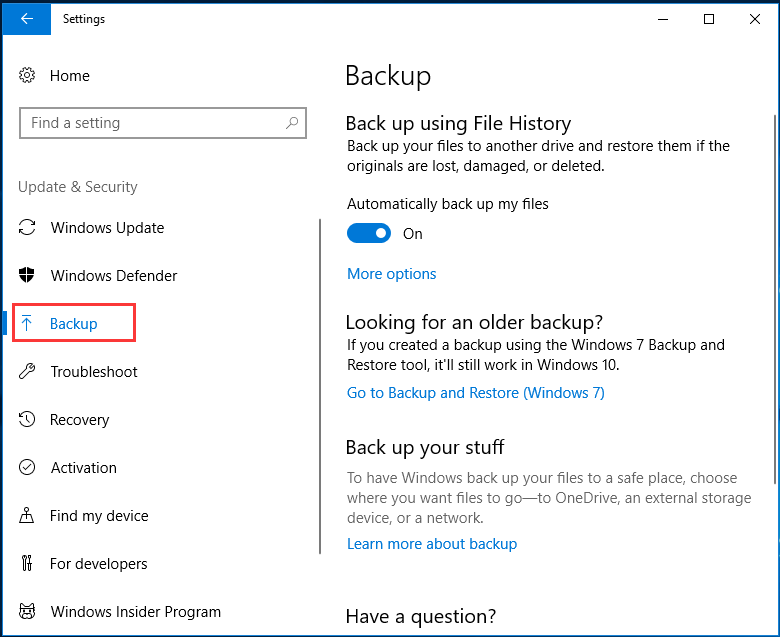Click the Home gear icon
The image size is (780, 637).
click(27, 76)
